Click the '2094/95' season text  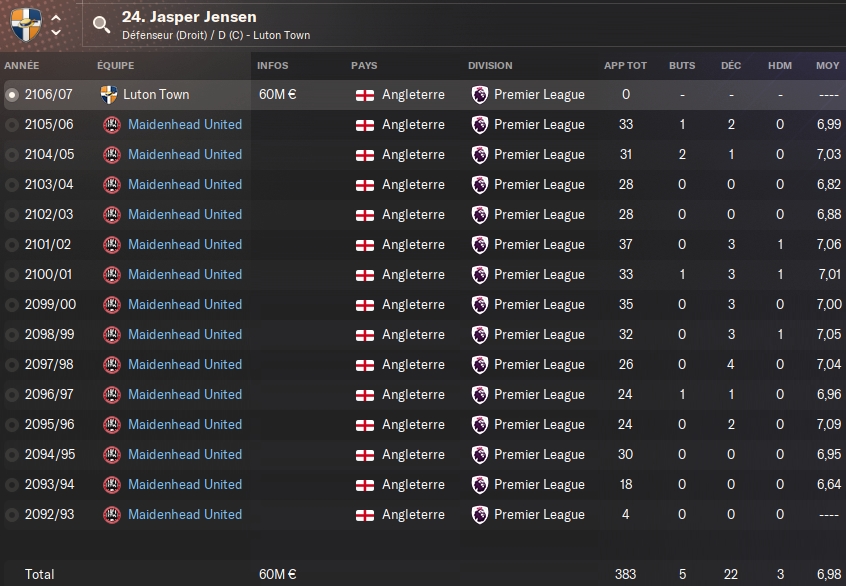[x=50, y=454]
